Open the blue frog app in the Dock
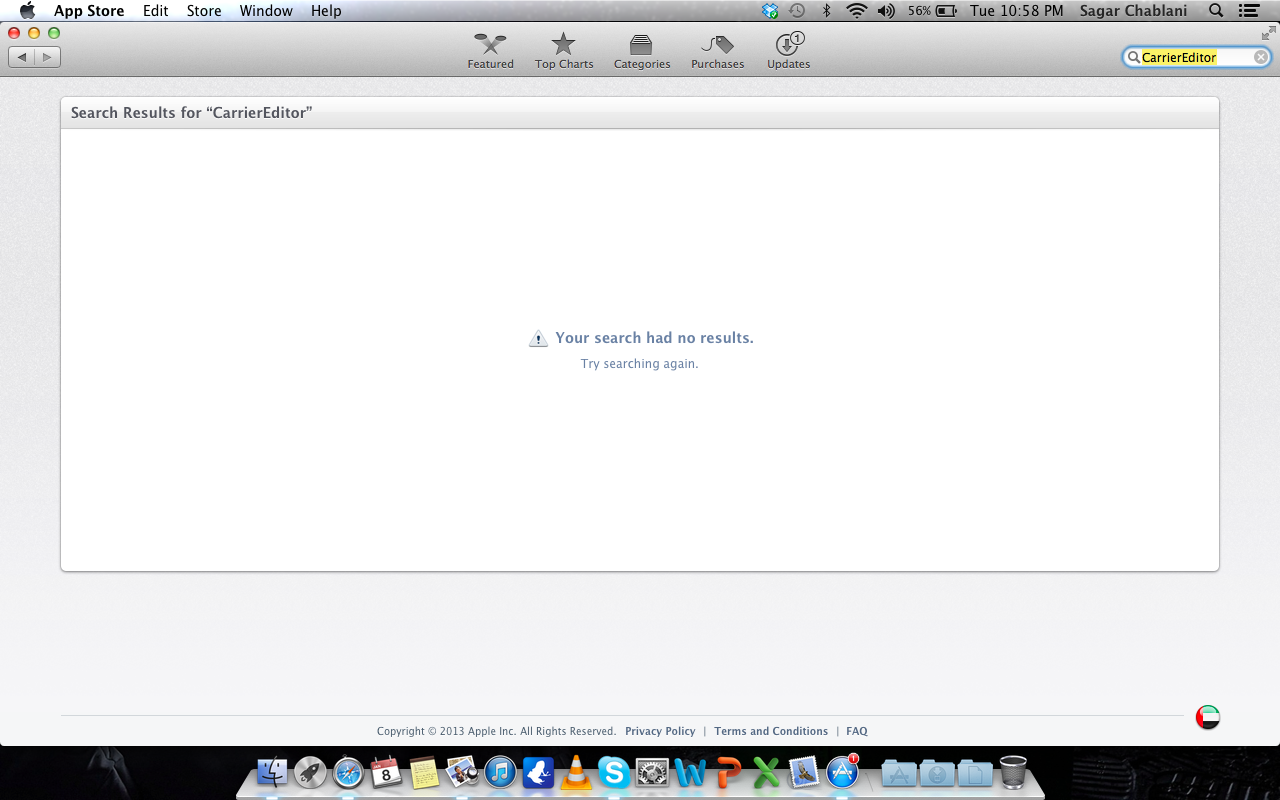This screenshot has height=800, width=1280. pos(538,772)
